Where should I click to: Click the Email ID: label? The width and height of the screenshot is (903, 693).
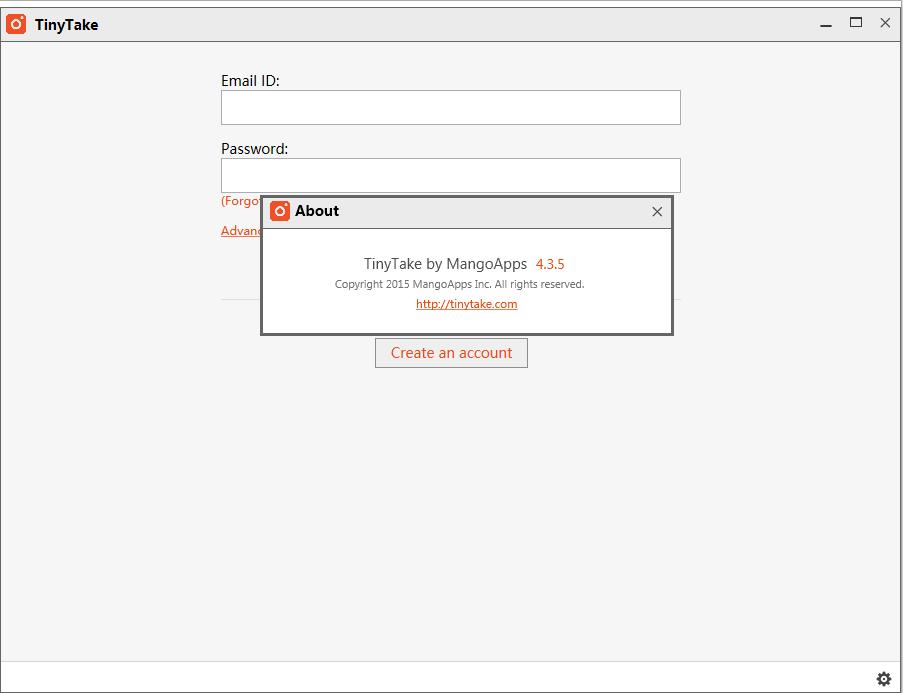(250, 81)
